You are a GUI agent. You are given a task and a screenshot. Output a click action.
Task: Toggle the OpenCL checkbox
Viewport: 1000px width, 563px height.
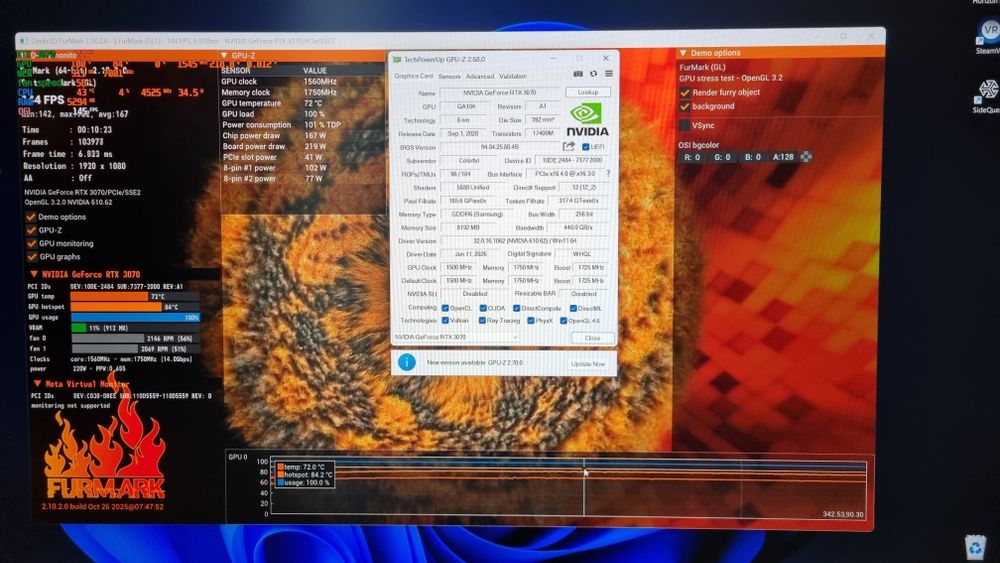[445, 309]
